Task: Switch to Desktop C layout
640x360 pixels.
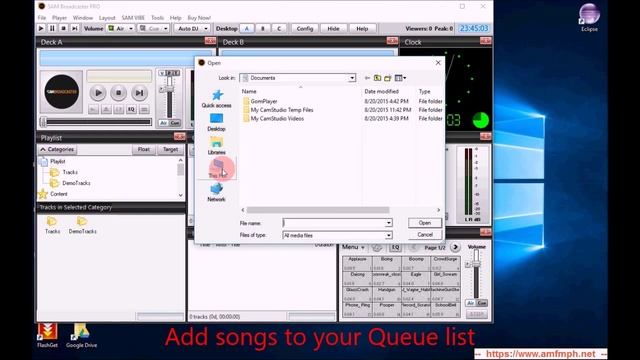Action: tap(279, 29)
